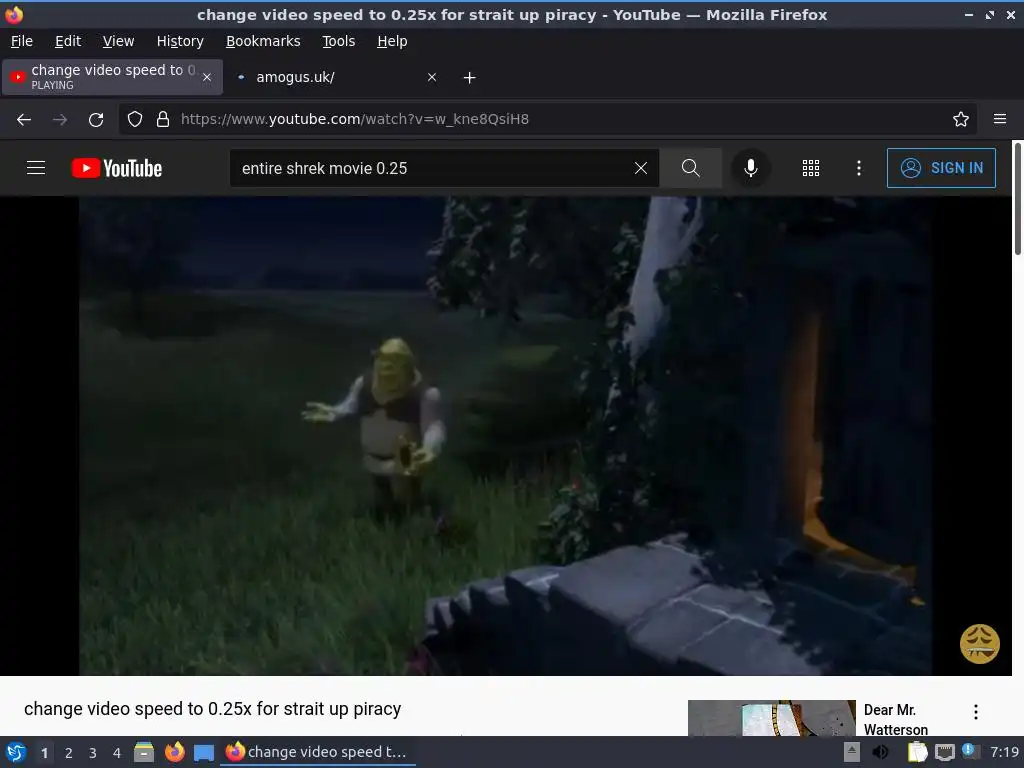Click the update notifier tray icon
Screen dimensions: 1024x768
pos(970,751)
